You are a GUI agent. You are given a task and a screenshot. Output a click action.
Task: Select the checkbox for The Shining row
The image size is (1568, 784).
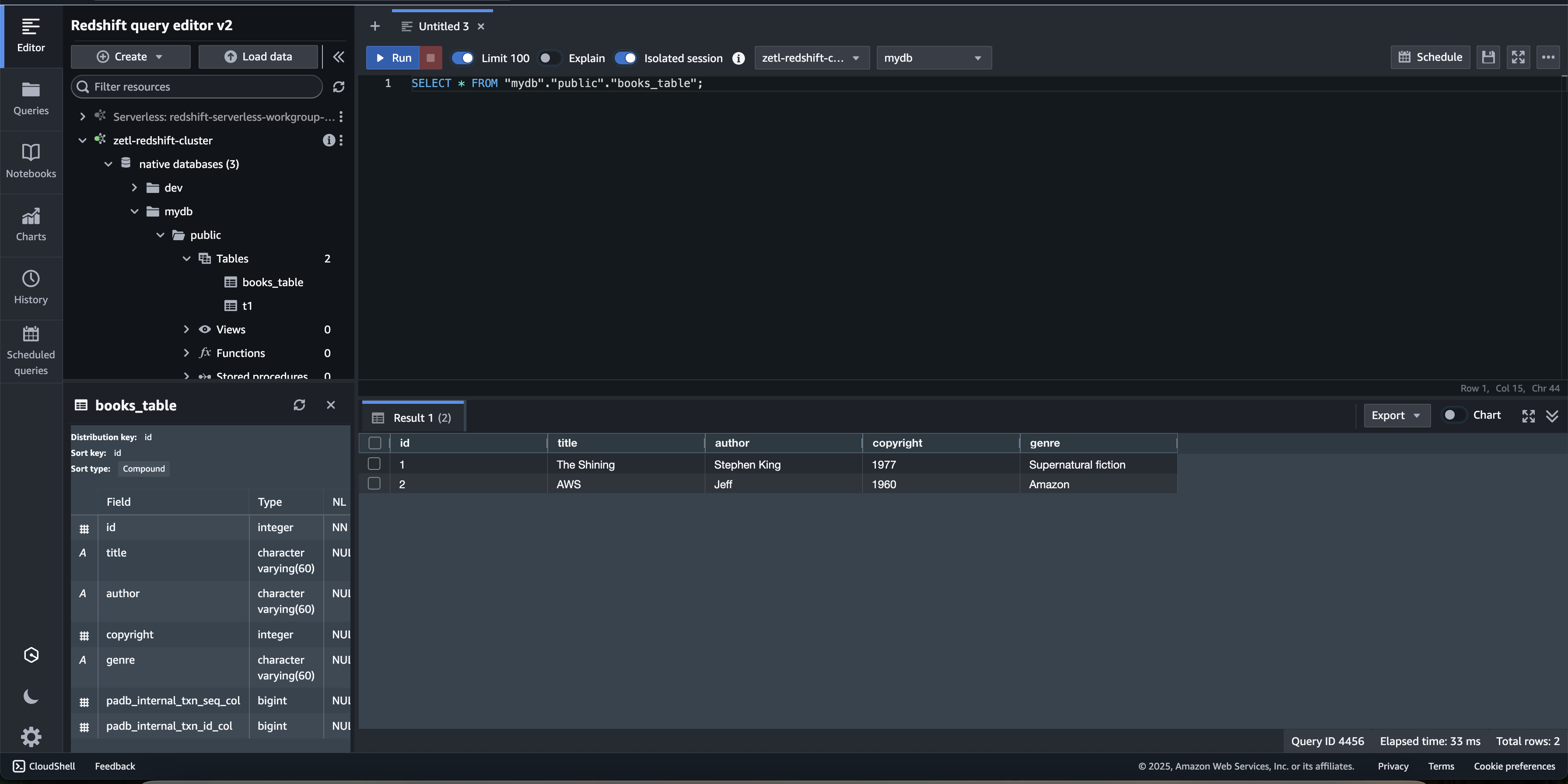(374, 464)
